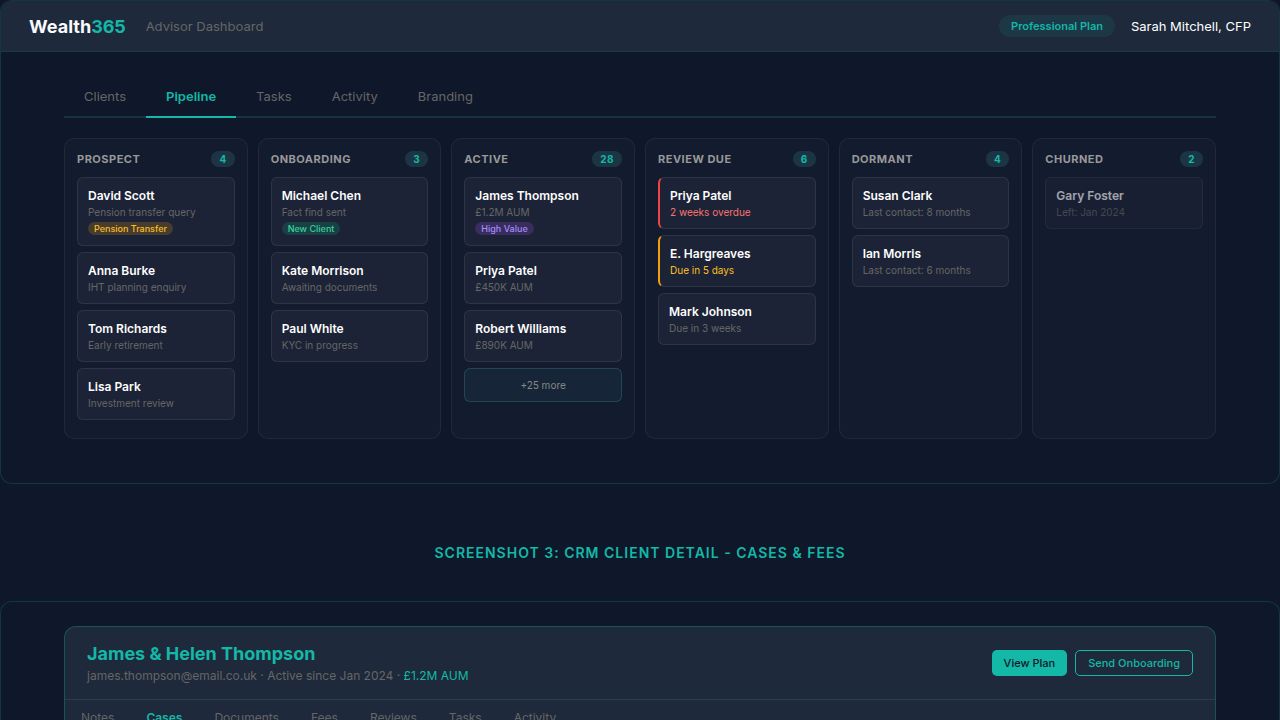
Task: Expand the +25 more active clients
Action: pyautogui.click(x=542, y=384)
